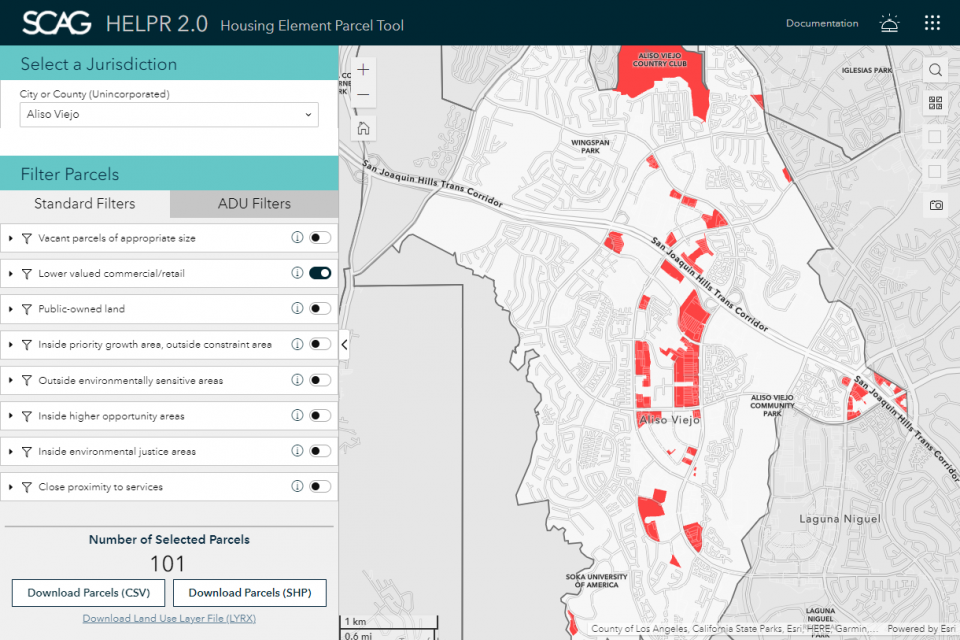Click the camera screenshot icon on map
The height and width of the screenshot is (640, 960).
click(x=935, y=205)
